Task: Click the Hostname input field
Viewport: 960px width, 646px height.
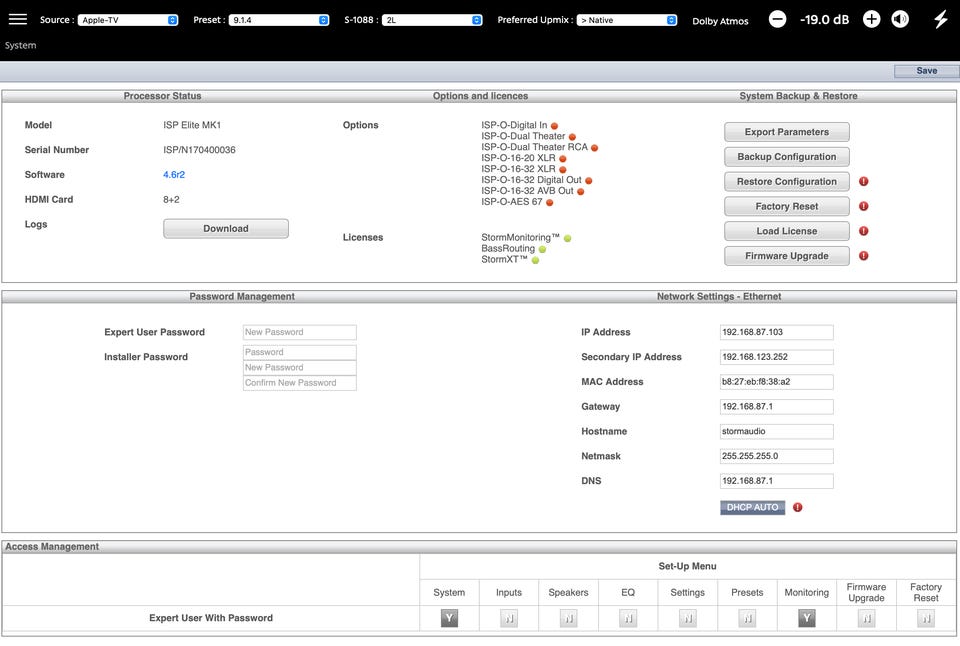Action: [776, 432]
